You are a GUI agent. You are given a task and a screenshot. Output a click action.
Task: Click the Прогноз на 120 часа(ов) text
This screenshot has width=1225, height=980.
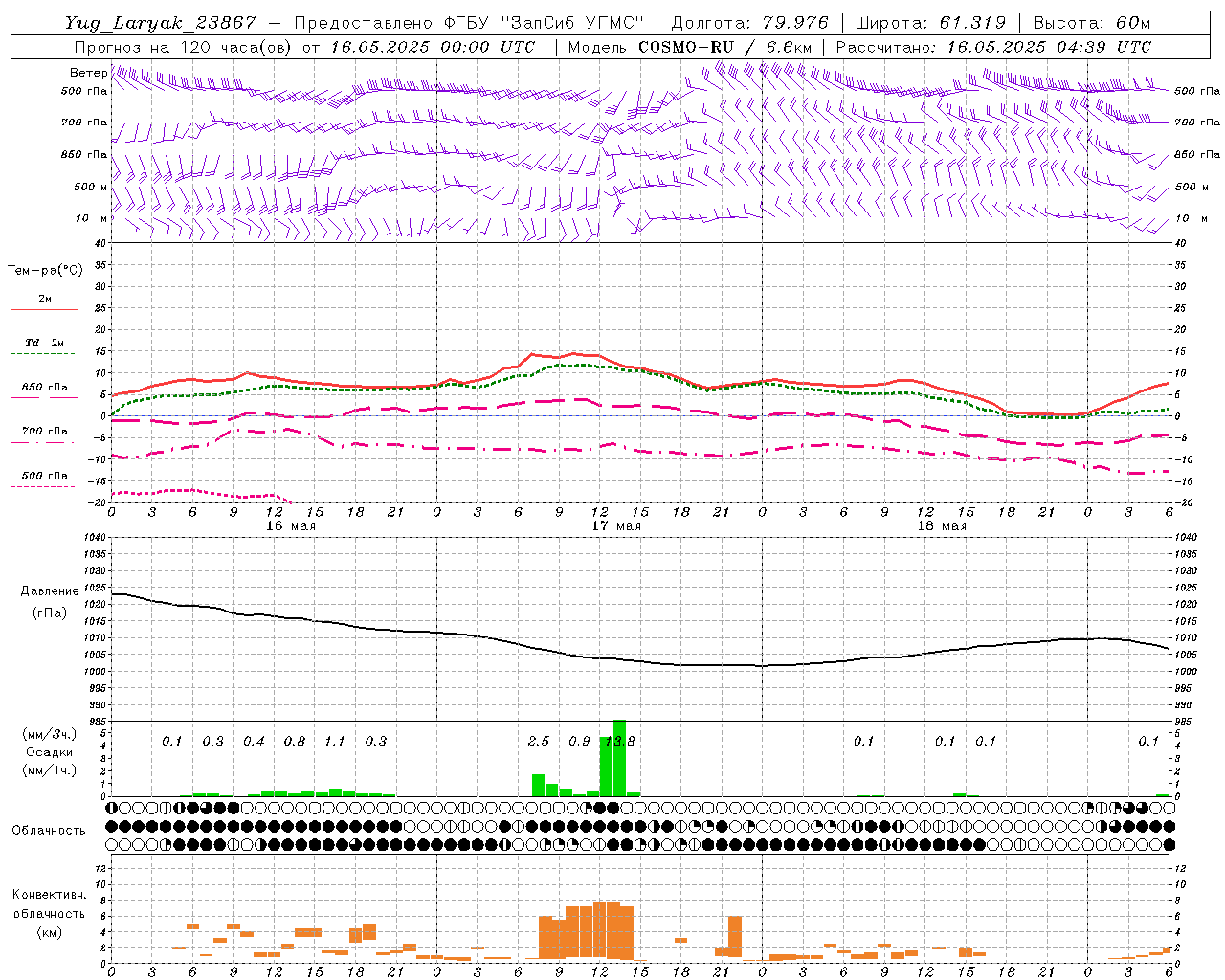pyautogui.click(x=184, y=47)
